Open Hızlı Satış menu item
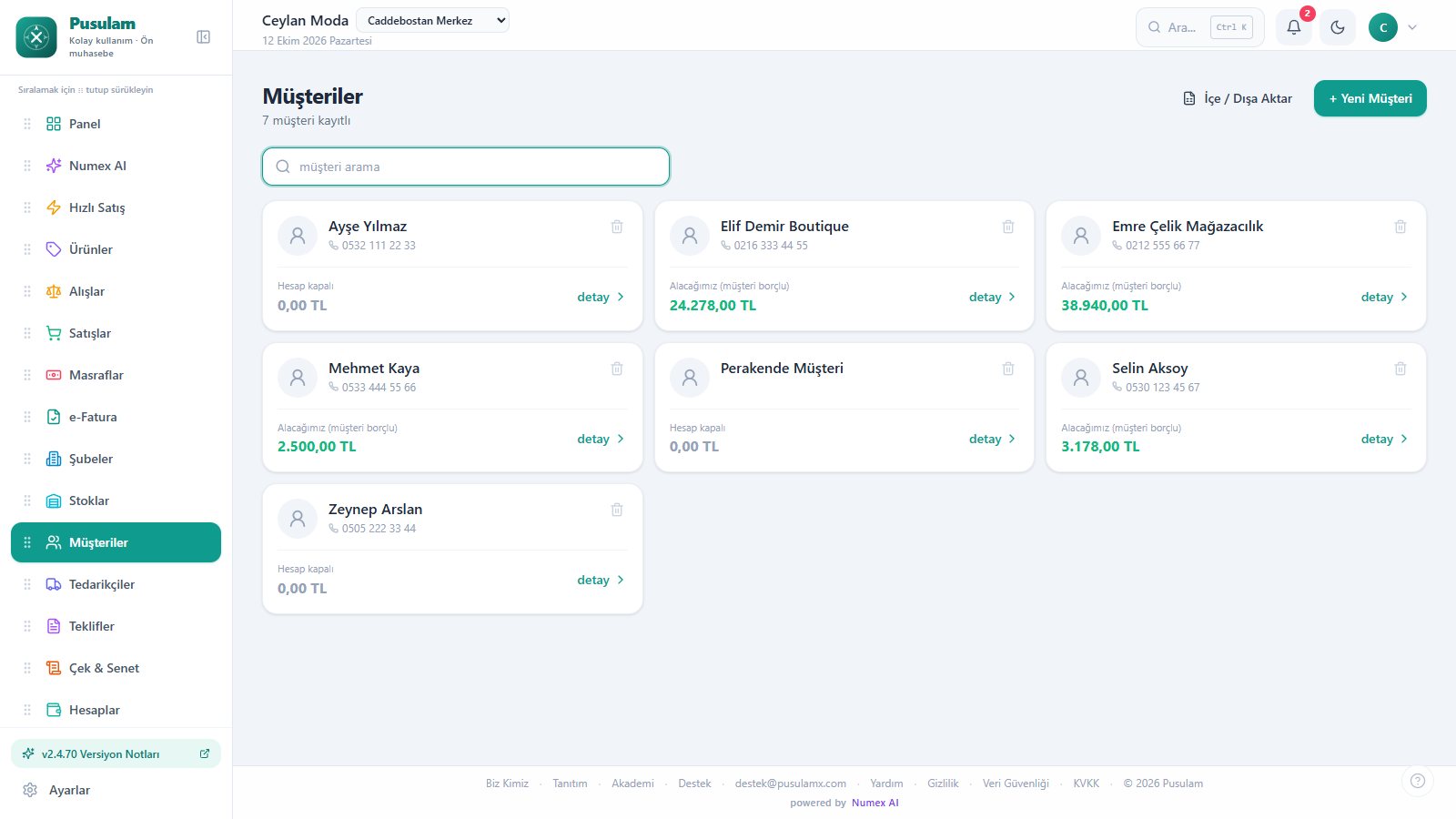This screenshot has width=1456, height=819. click(116, 207)
